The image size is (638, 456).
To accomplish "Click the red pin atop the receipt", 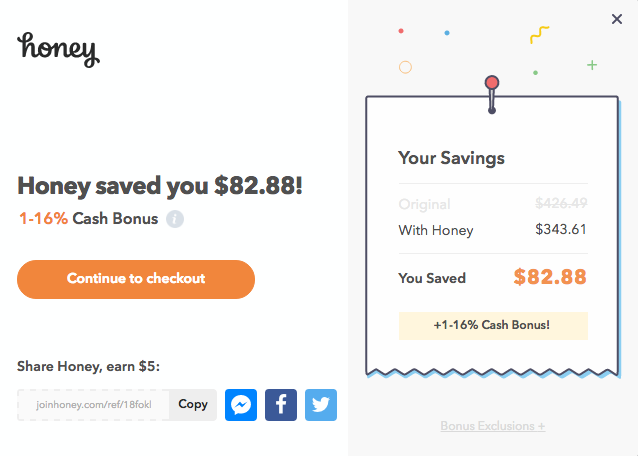I will 491,82.
